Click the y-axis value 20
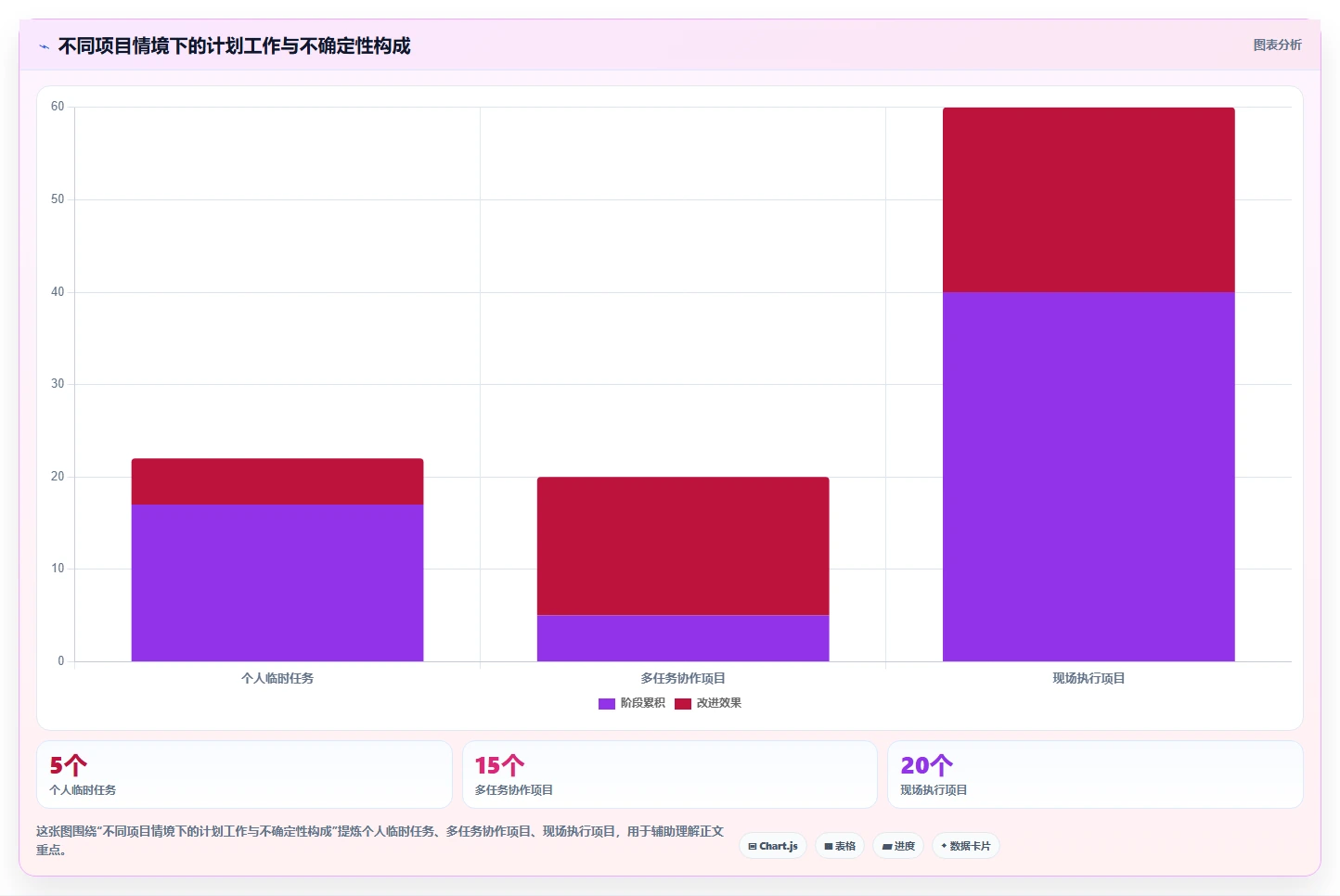The image size is (1340, 896). pyautogui.click(x=58, y=477)
